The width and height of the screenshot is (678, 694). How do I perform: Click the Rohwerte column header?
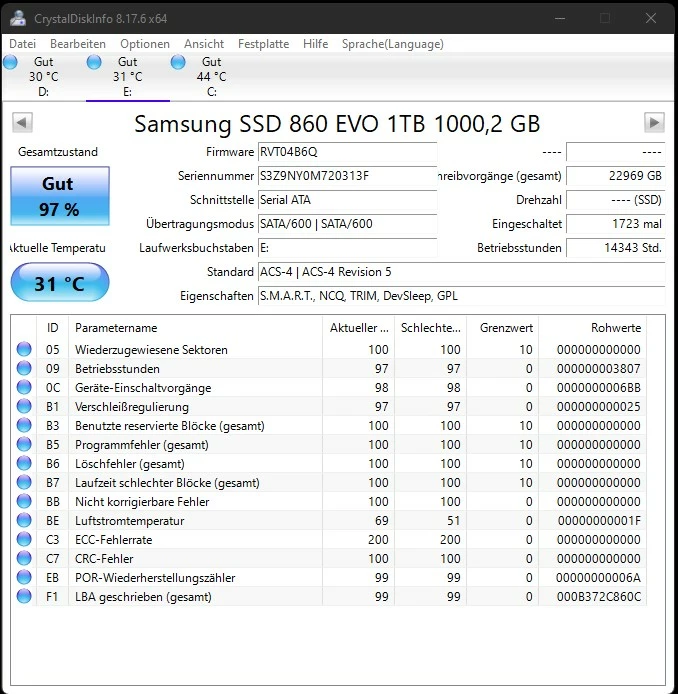coord(593,328)
